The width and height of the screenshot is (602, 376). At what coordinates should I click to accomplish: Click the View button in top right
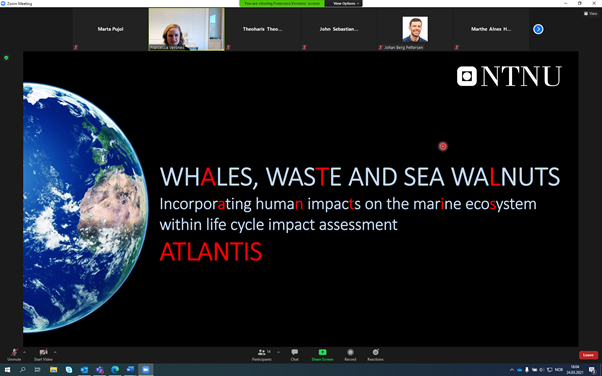[x=590, y=13]
